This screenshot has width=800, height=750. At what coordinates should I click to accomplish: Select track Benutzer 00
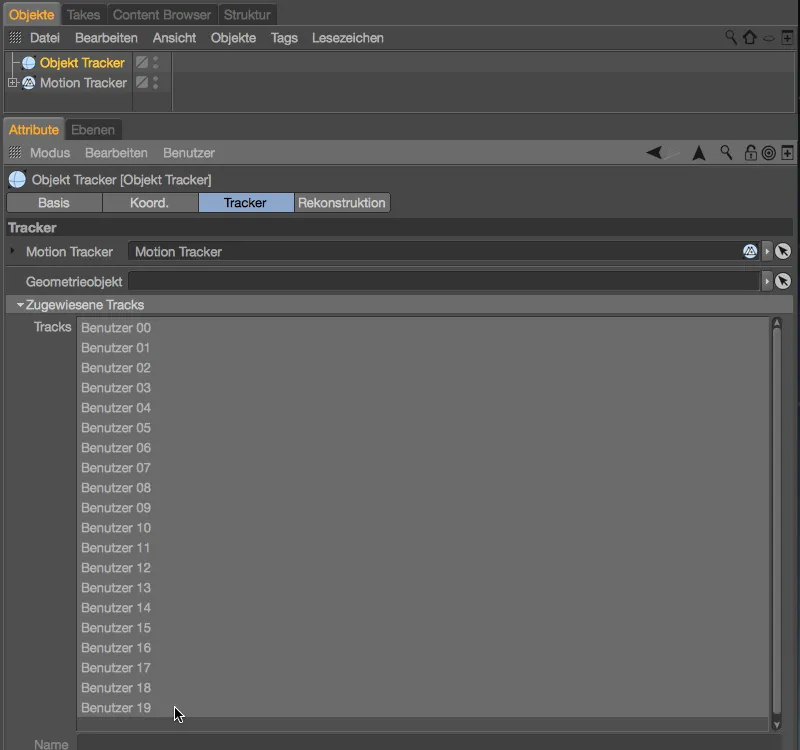422,328
